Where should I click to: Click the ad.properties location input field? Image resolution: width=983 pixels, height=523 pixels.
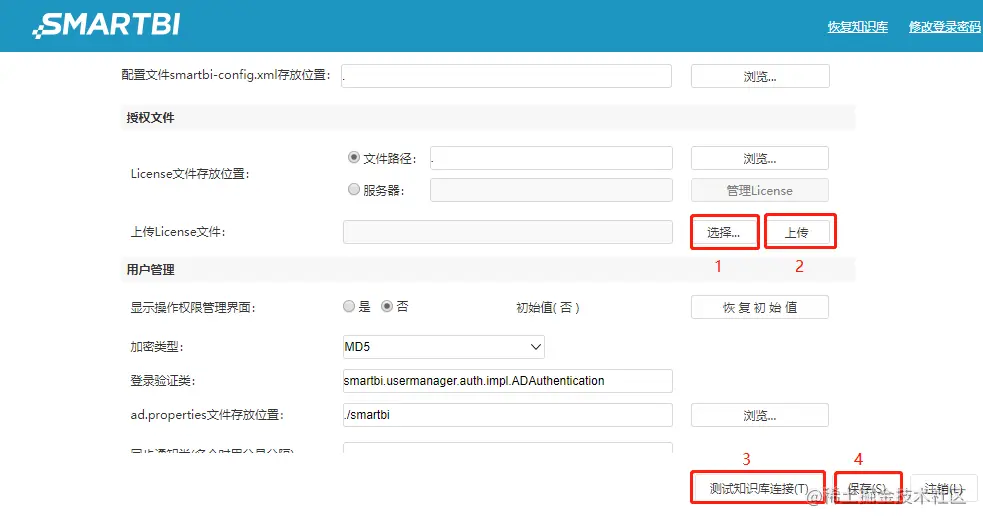pos(508,415)
